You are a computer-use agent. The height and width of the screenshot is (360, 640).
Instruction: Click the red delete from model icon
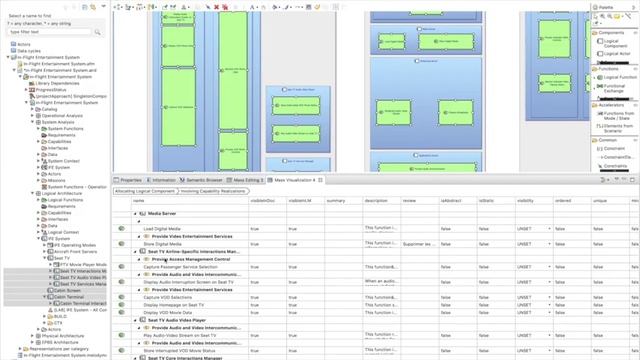tap(216, 7)
